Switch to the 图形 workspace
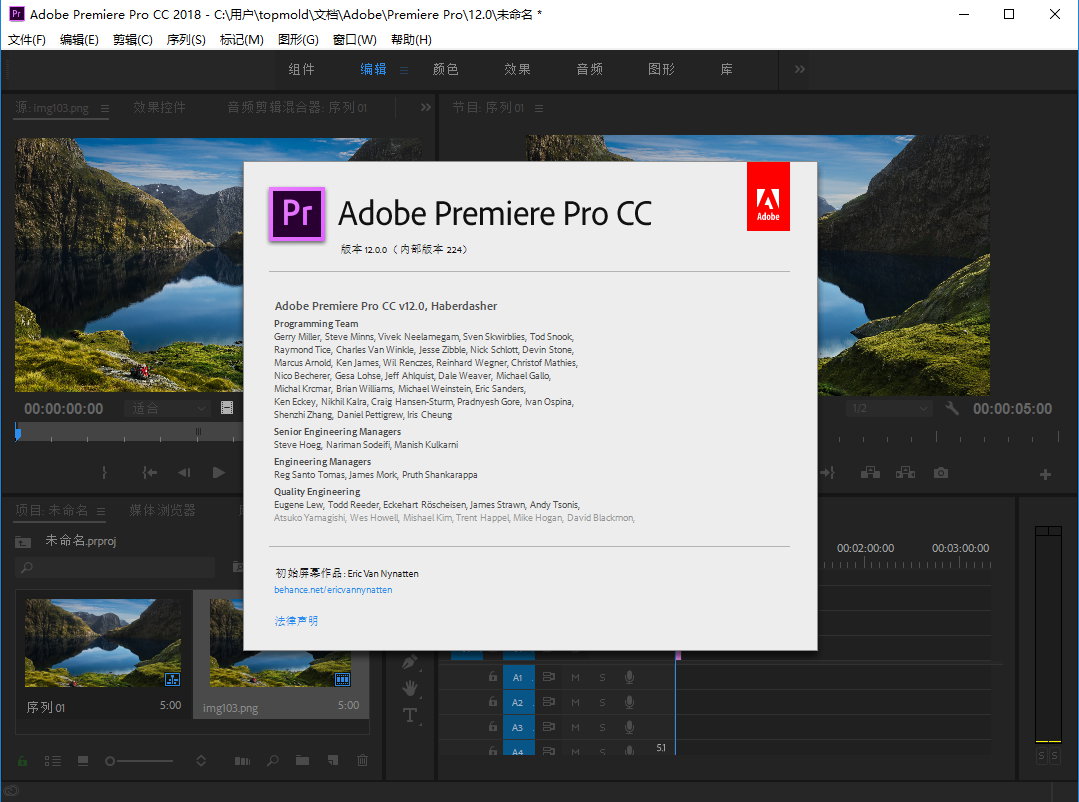The width and height of the screenshot is (1079, 802). (661, 69)
